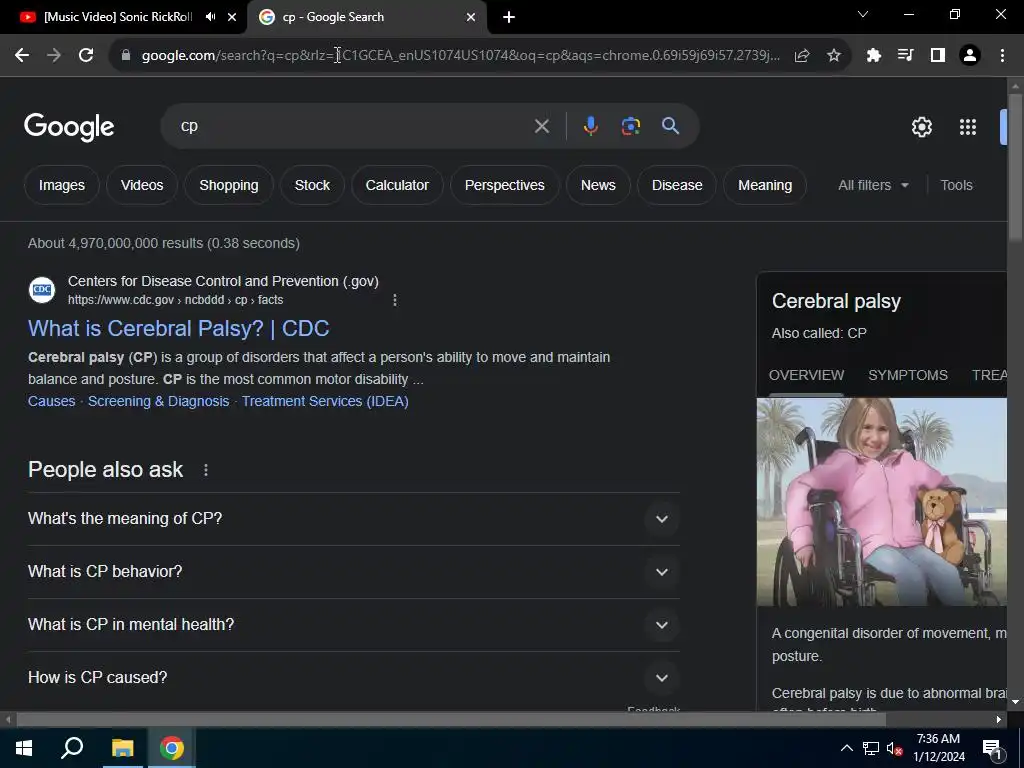The image size is (1024, 768).
Task: Open File Explorer from the taskbar
Action: click(122, 748)
